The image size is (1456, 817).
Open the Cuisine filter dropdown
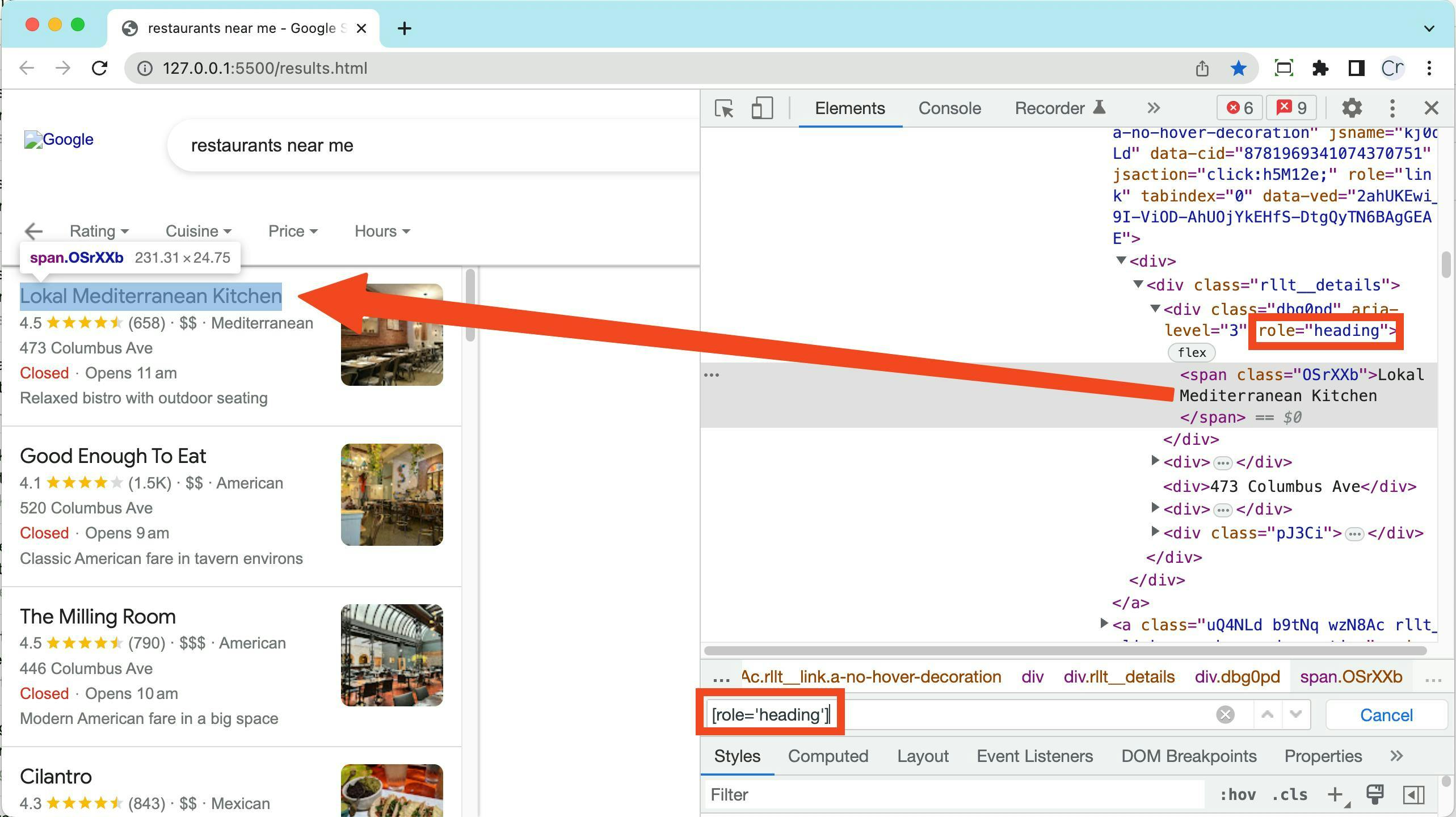pos(198,231)
